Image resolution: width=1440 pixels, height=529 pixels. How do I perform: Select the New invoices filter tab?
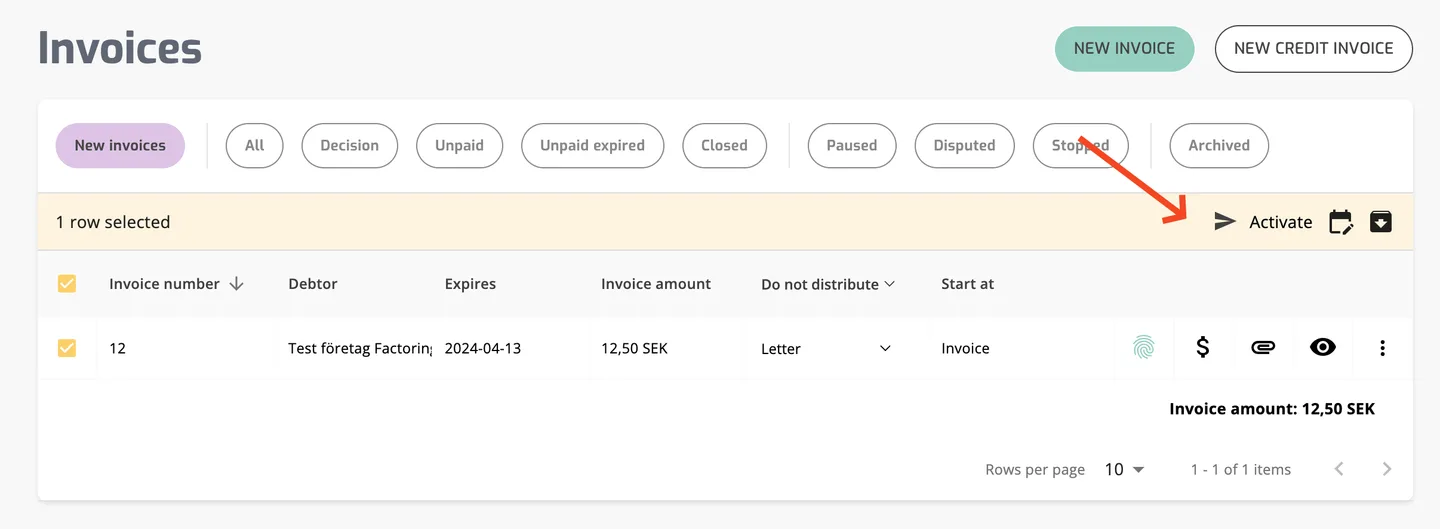click(x=120, y=145)
